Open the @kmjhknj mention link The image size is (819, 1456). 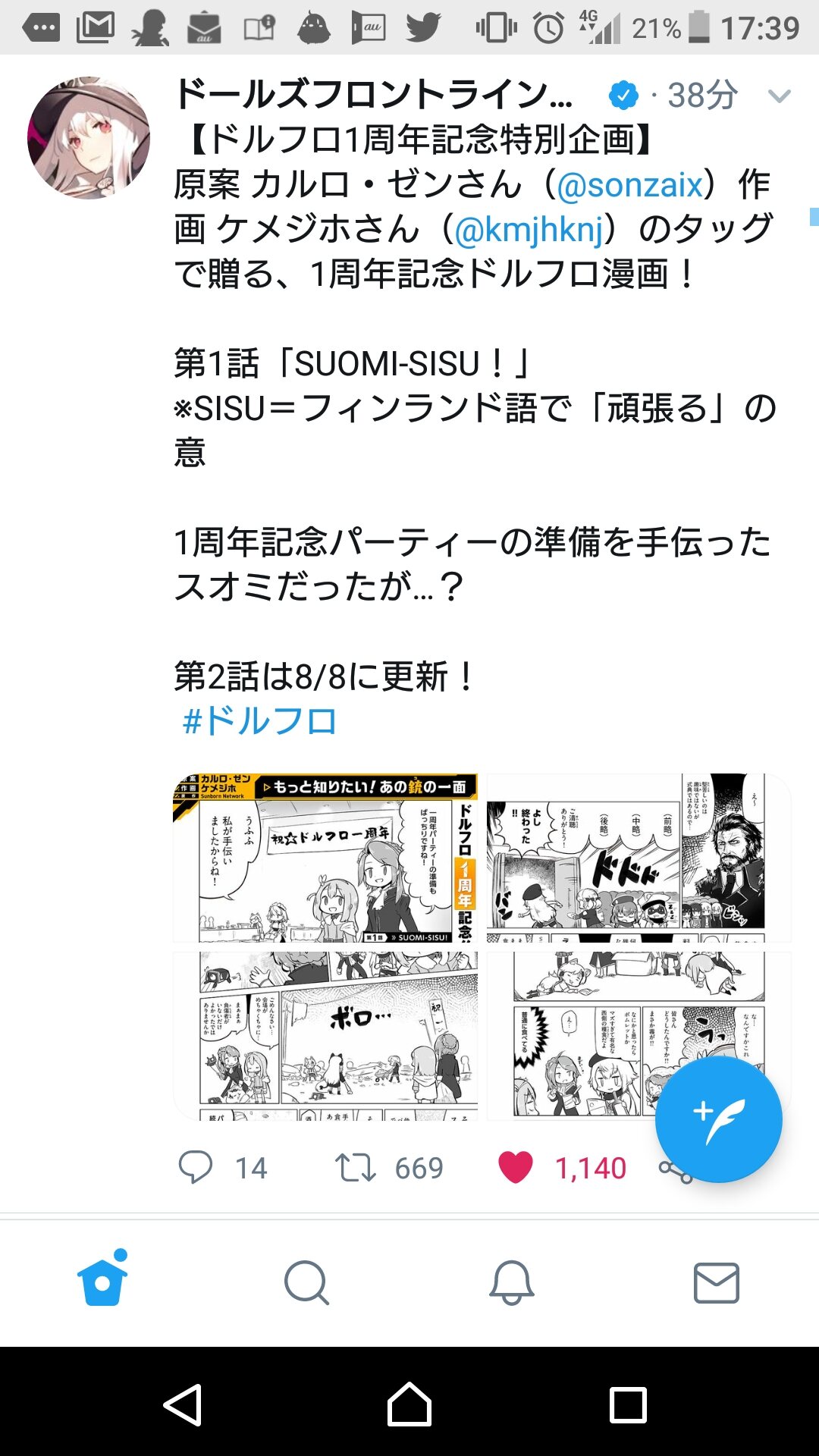[529, 230]
